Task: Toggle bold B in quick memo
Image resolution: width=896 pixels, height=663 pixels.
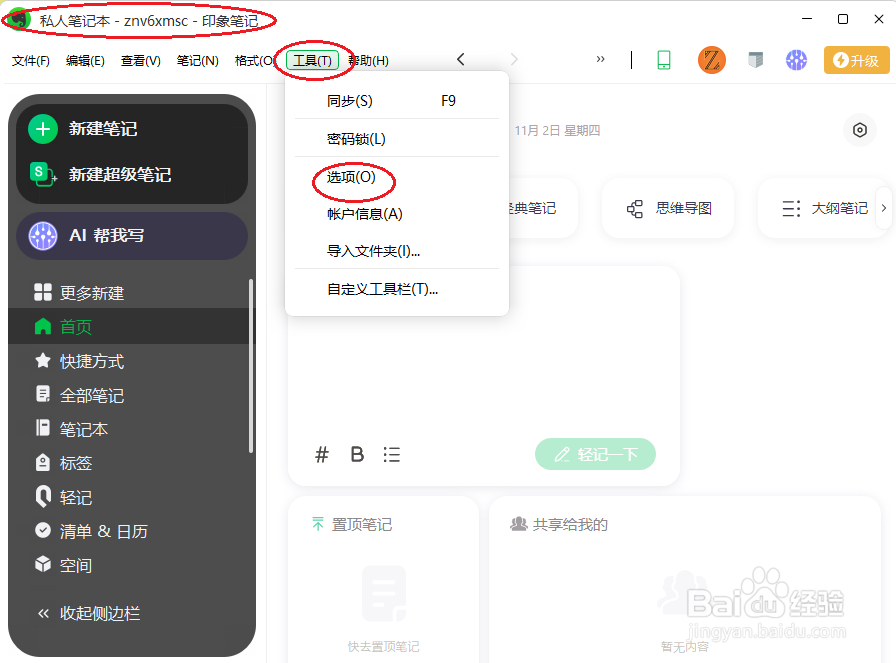Action: point(357,454)
